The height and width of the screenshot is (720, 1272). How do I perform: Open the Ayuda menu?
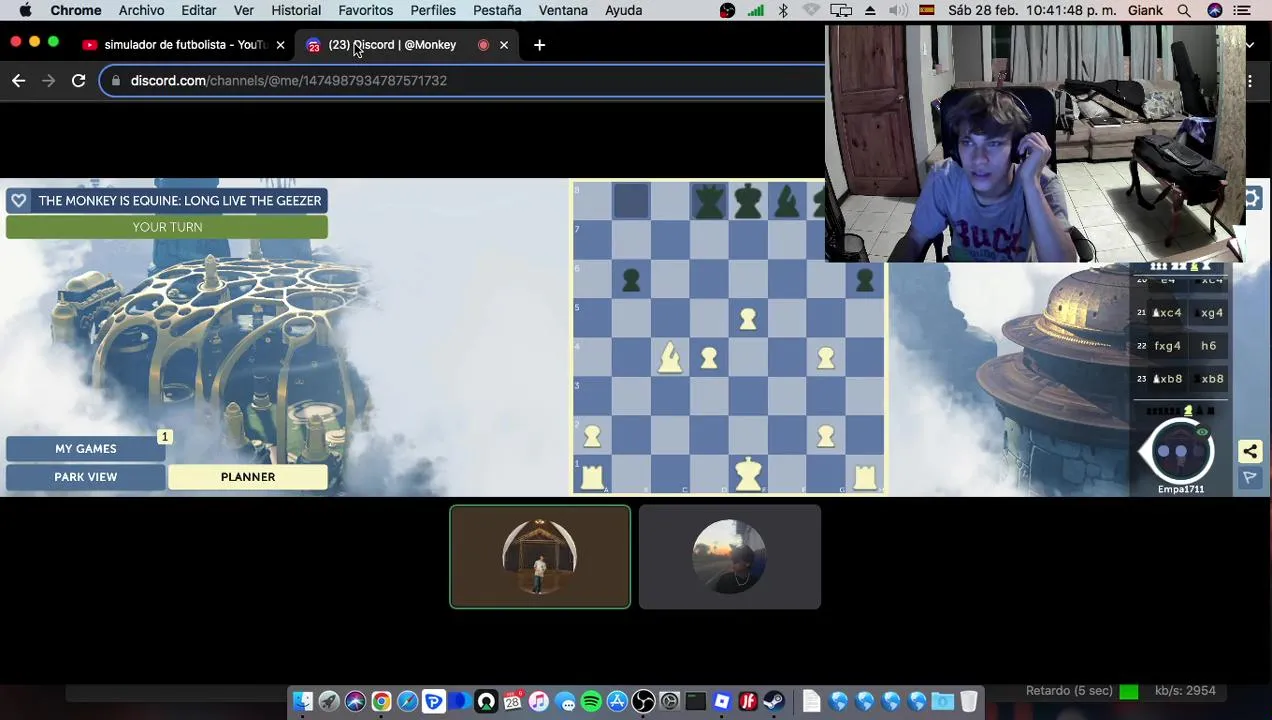pyautogui.click(x=623, y=11)
